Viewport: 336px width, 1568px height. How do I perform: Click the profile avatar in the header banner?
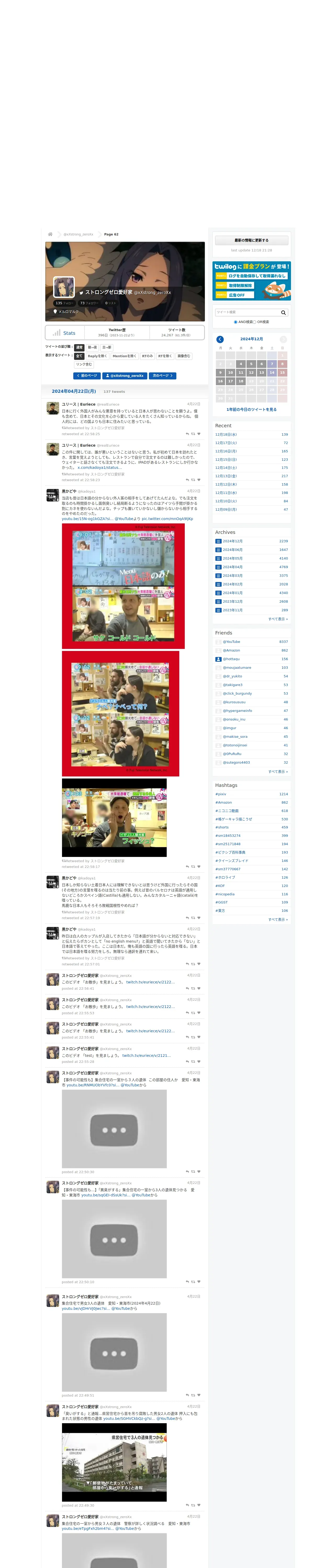[x=64, y=287]
